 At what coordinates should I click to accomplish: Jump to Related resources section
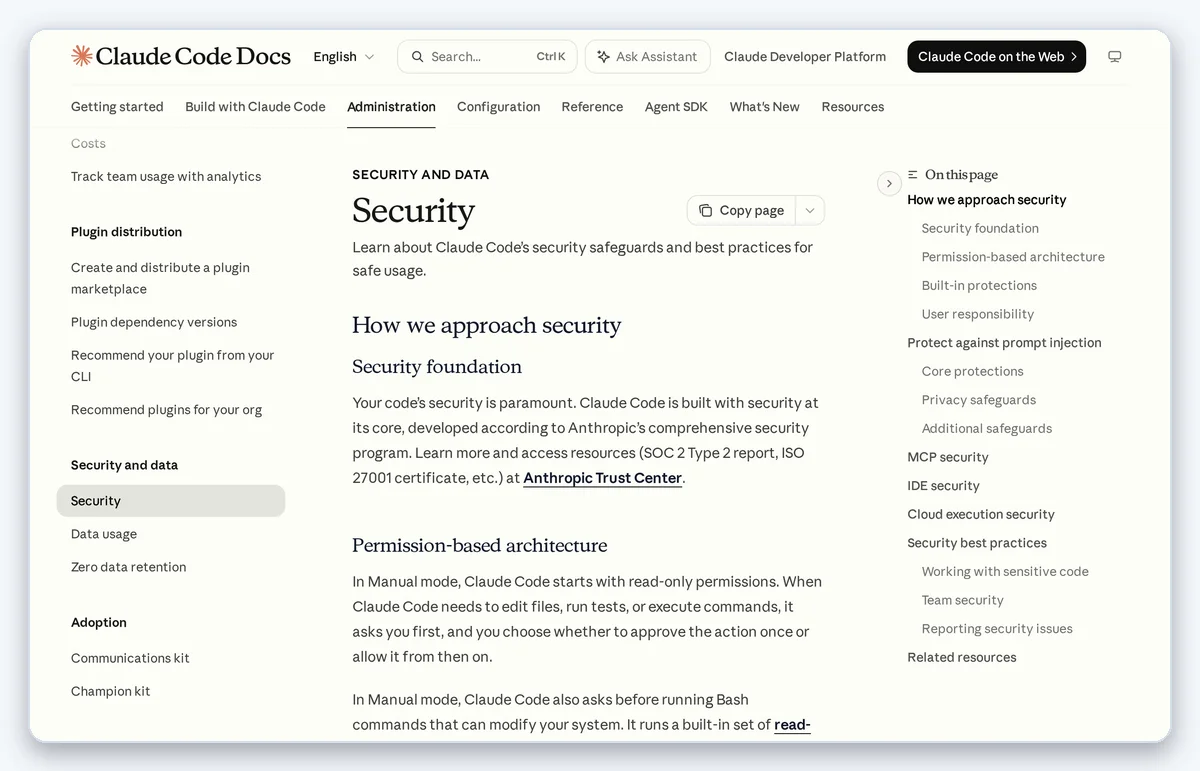(x=962, y=658)
